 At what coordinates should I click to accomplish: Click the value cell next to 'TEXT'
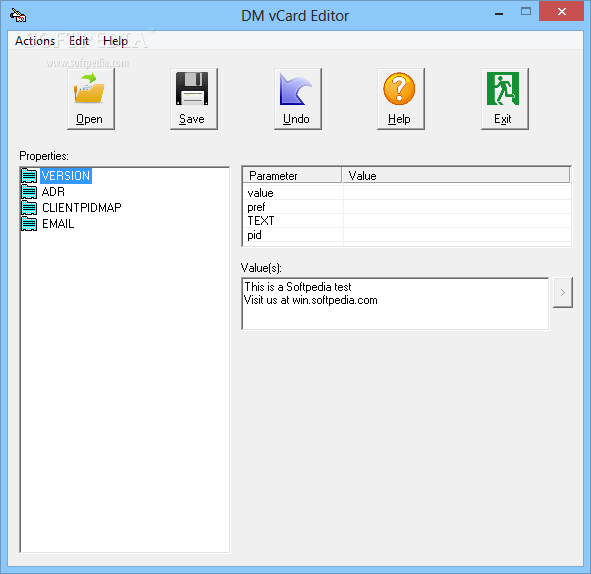click(x=457, y=220)
